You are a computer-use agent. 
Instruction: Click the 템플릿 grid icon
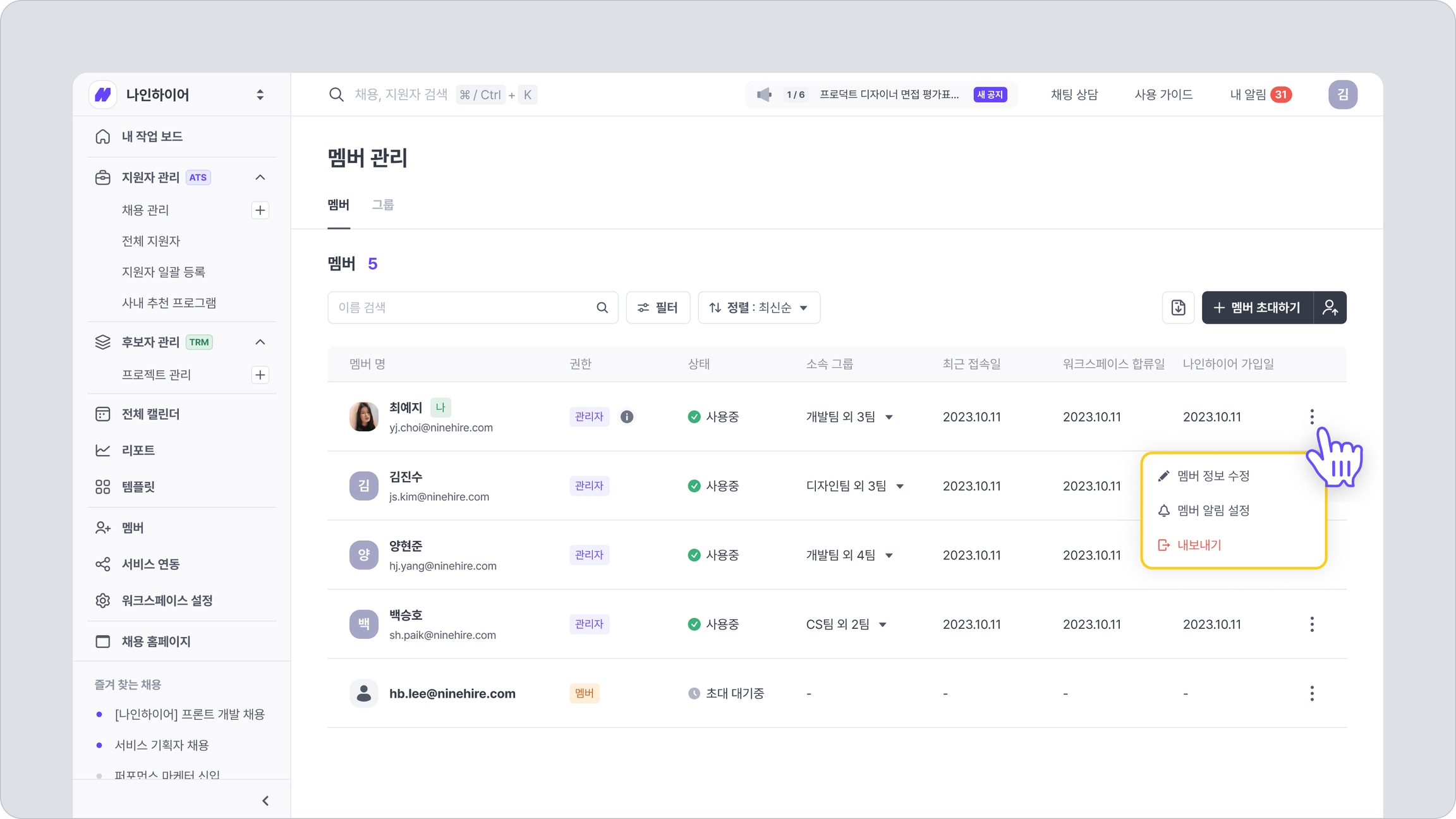(x=102, y=487)
